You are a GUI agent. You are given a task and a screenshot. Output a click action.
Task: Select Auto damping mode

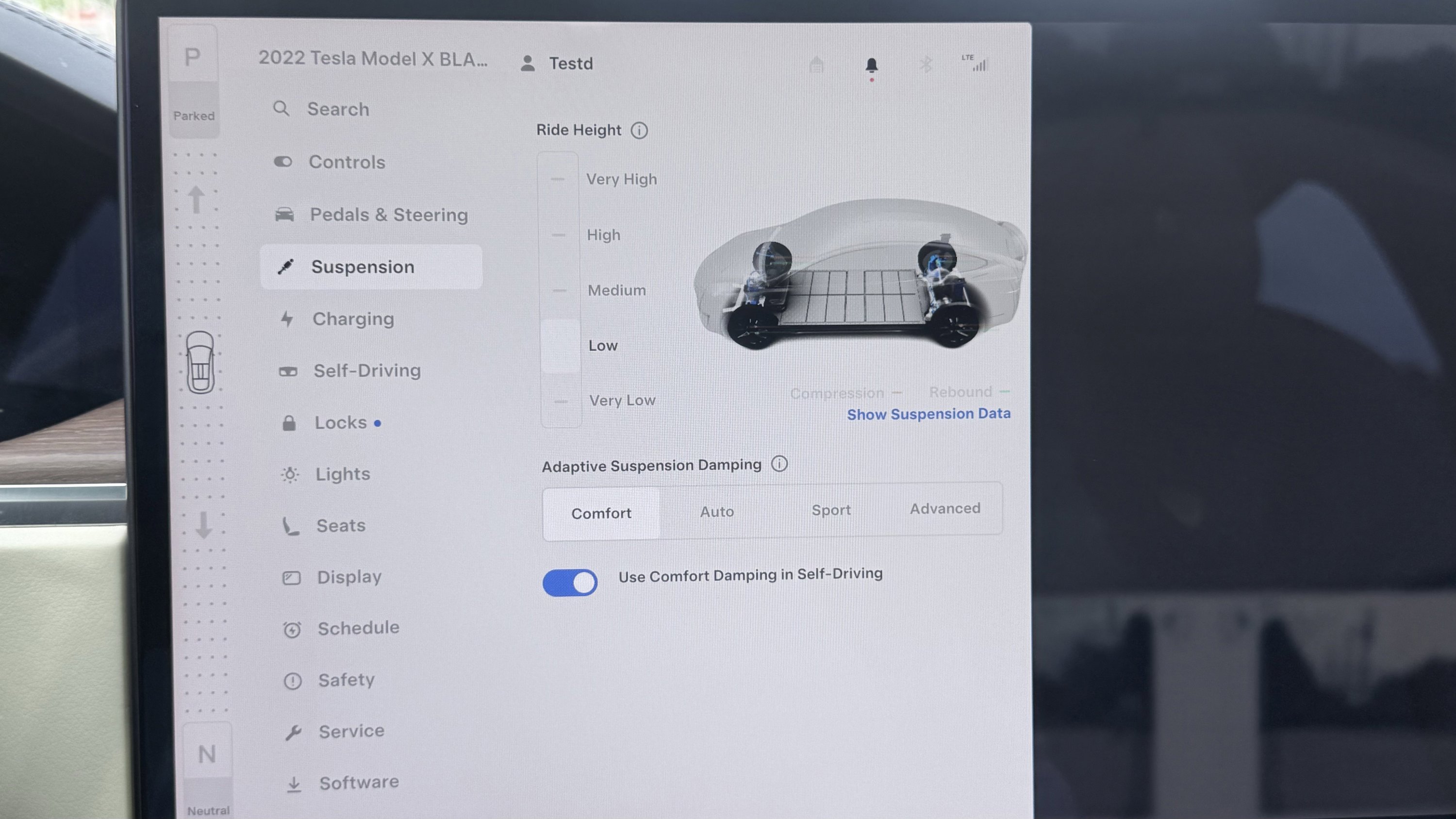[717, 512]
